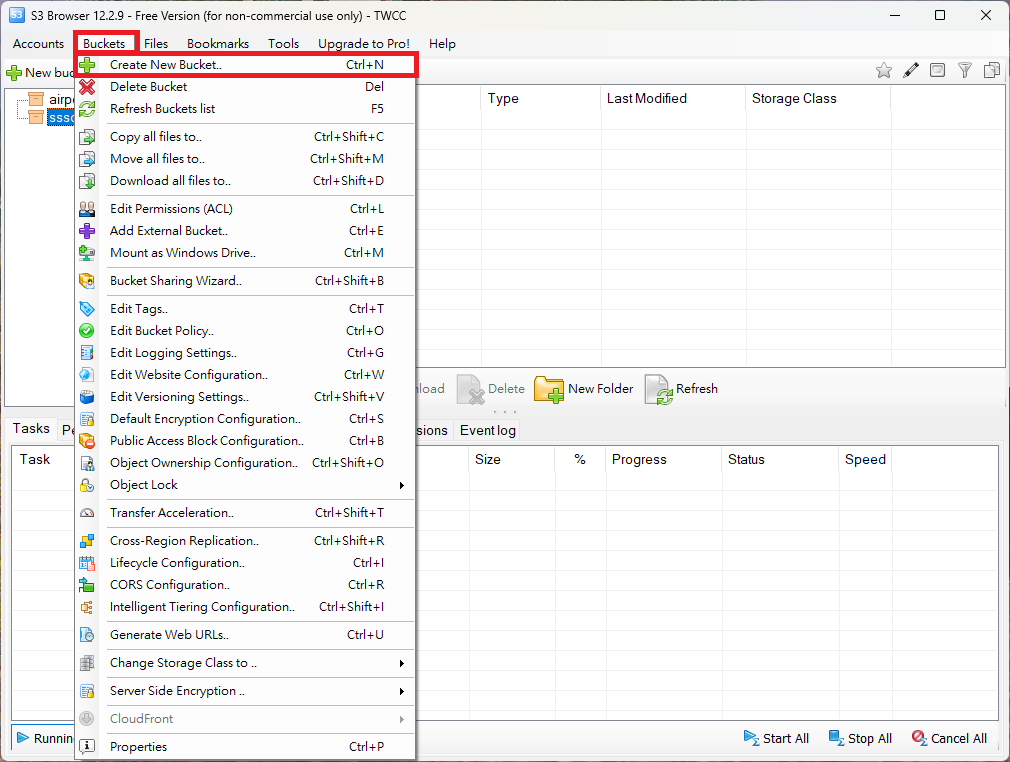Choose Create New Bucket.. from the menu

pyautogui.click(x=245, y=65)
